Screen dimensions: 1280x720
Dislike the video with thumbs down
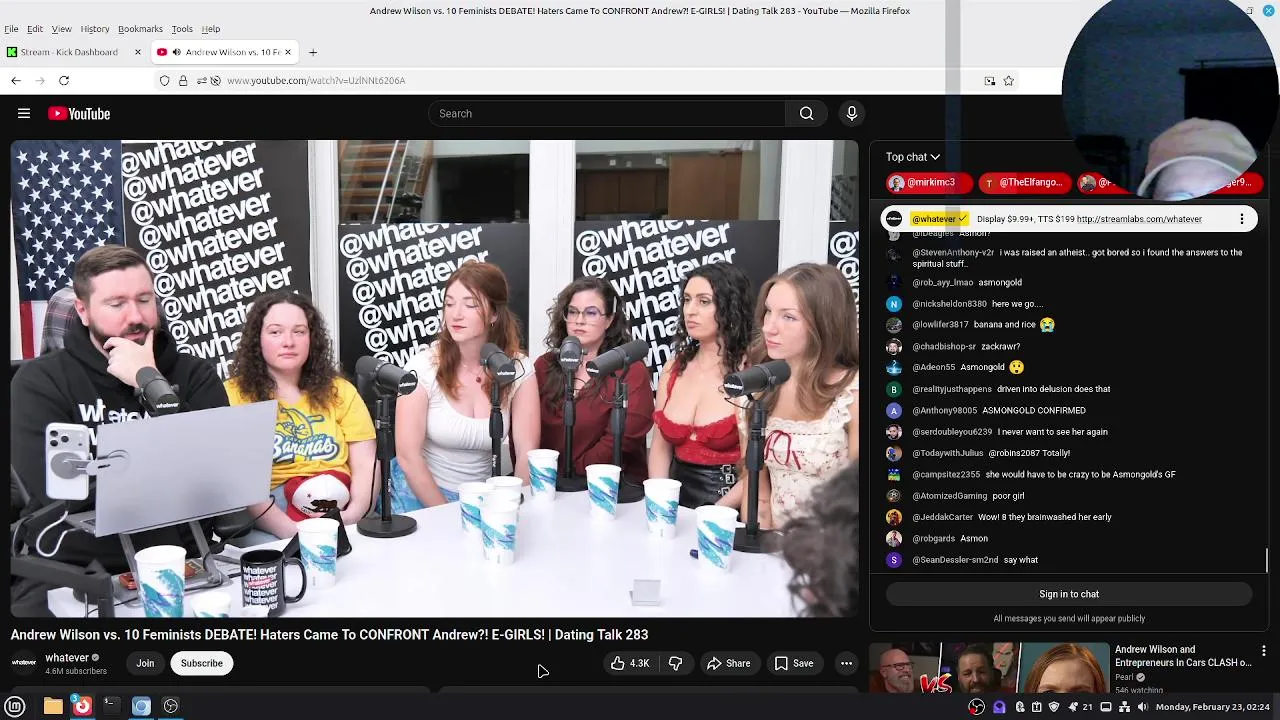pyautogui.click(x=675, y=663)
